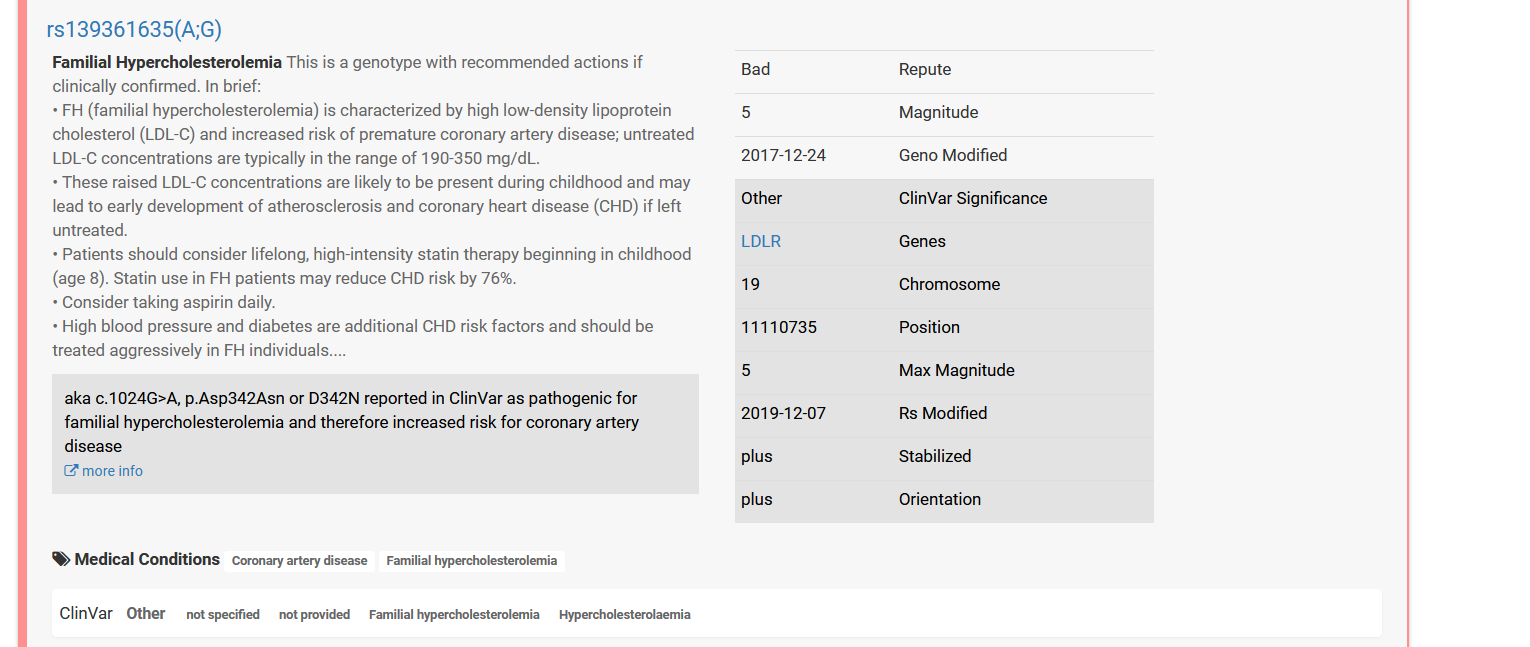Screen dimensions: 1530x647
Task: Select the Hypercholesterolaemia tag
Action: pos(625,615)
